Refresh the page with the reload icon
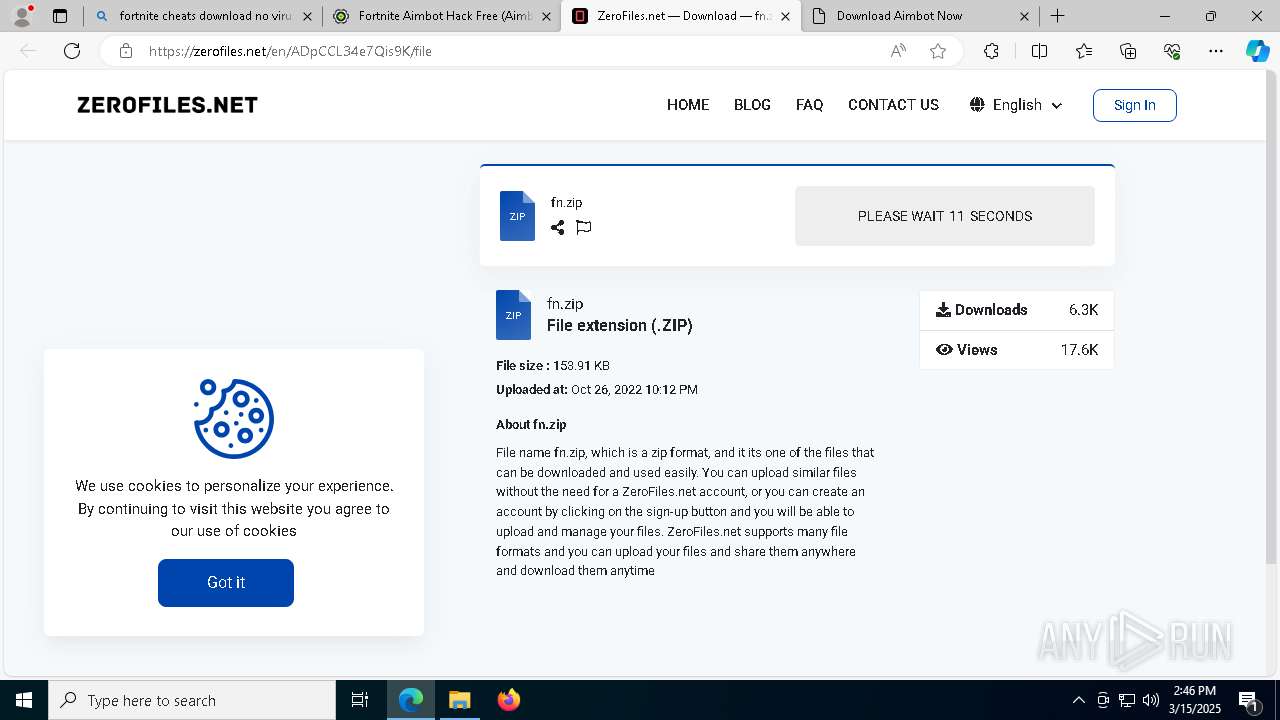The image size is (1280, 720). (x=72, y=51)
